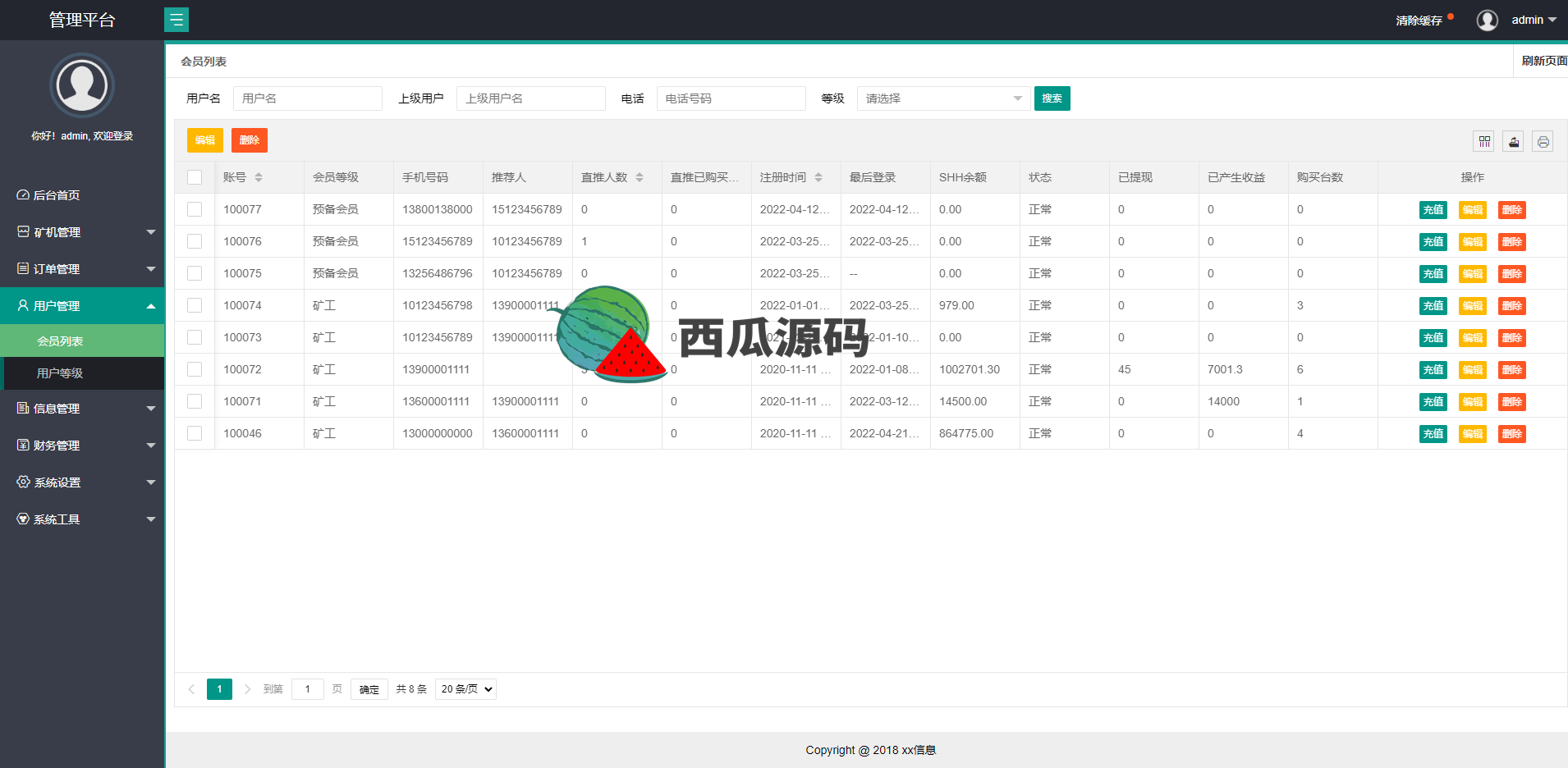Expand 信息管理 menu
The height and width of the screenshot is (768, 1568).
pyautogui.click(x=82, y=409)
